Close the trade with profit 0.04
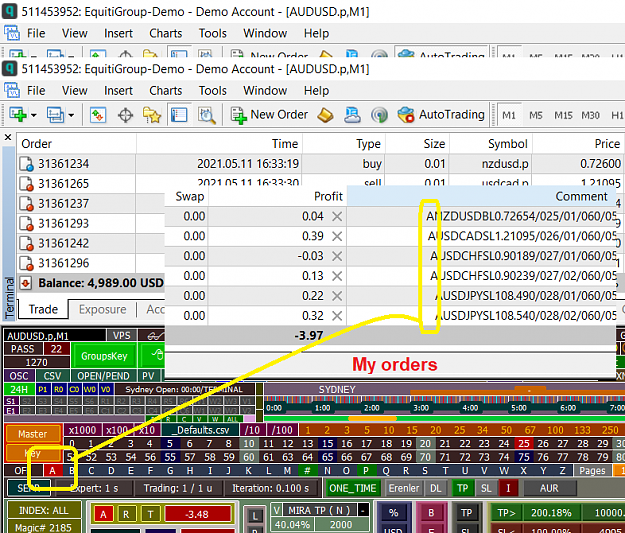The width and height of the screenshot is (625, 533). 337,216
